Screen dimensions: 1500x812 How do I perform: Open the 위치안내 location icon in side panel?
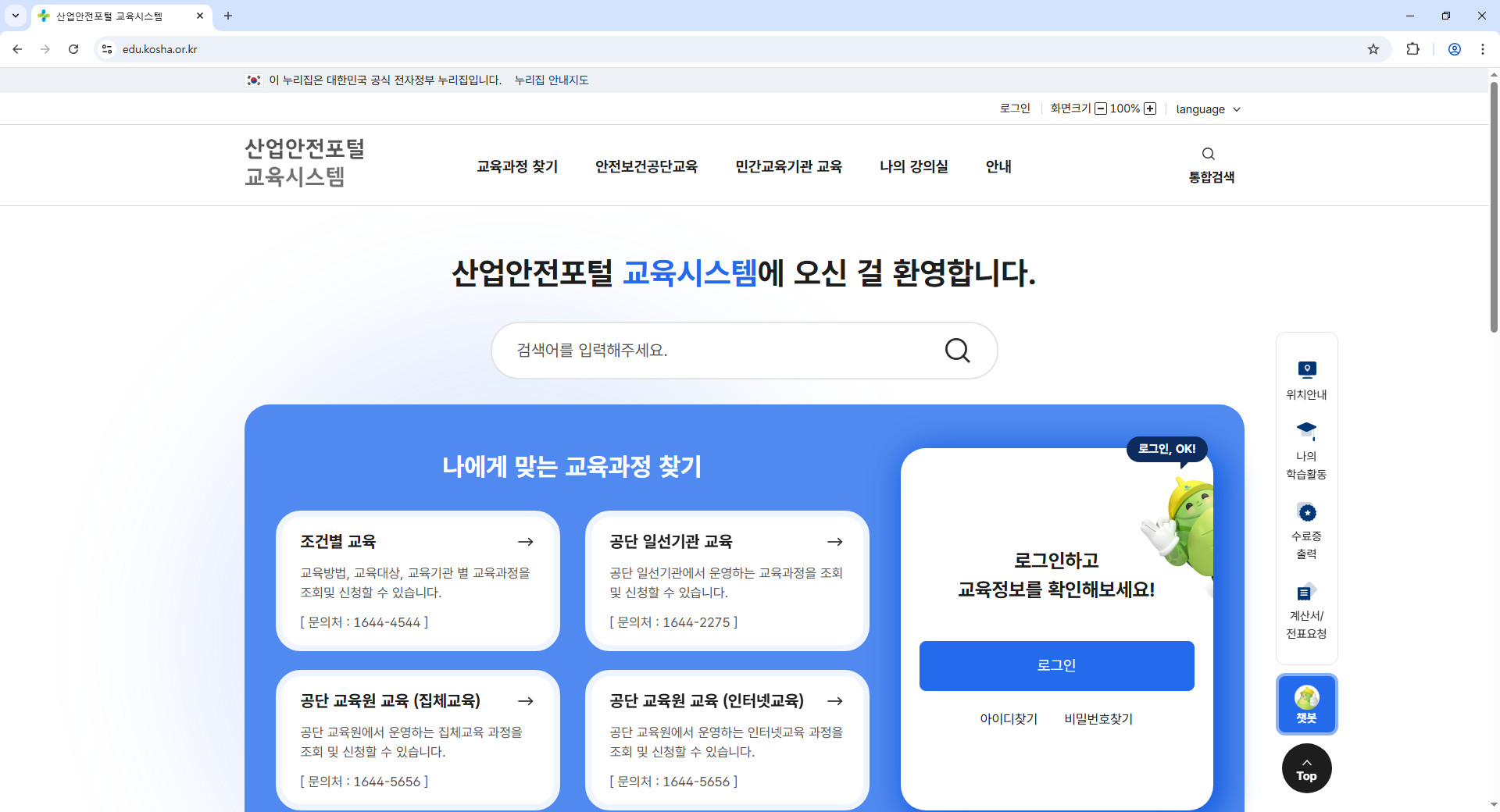point(1306,369)
